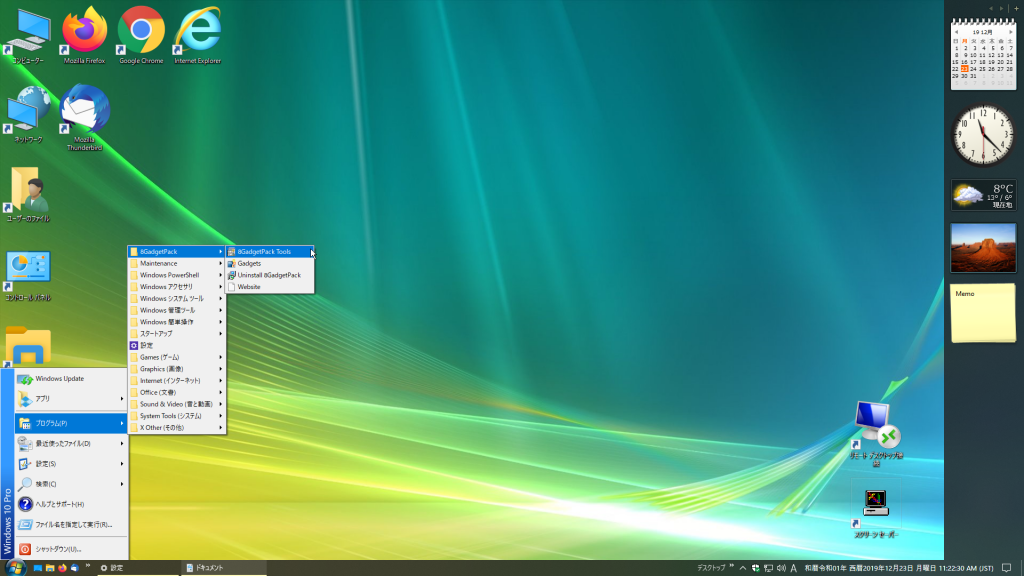The height and width of the screenshot is (576, 1024).
Task: Open the アプリ Start menu item
Action: (71, 398)
